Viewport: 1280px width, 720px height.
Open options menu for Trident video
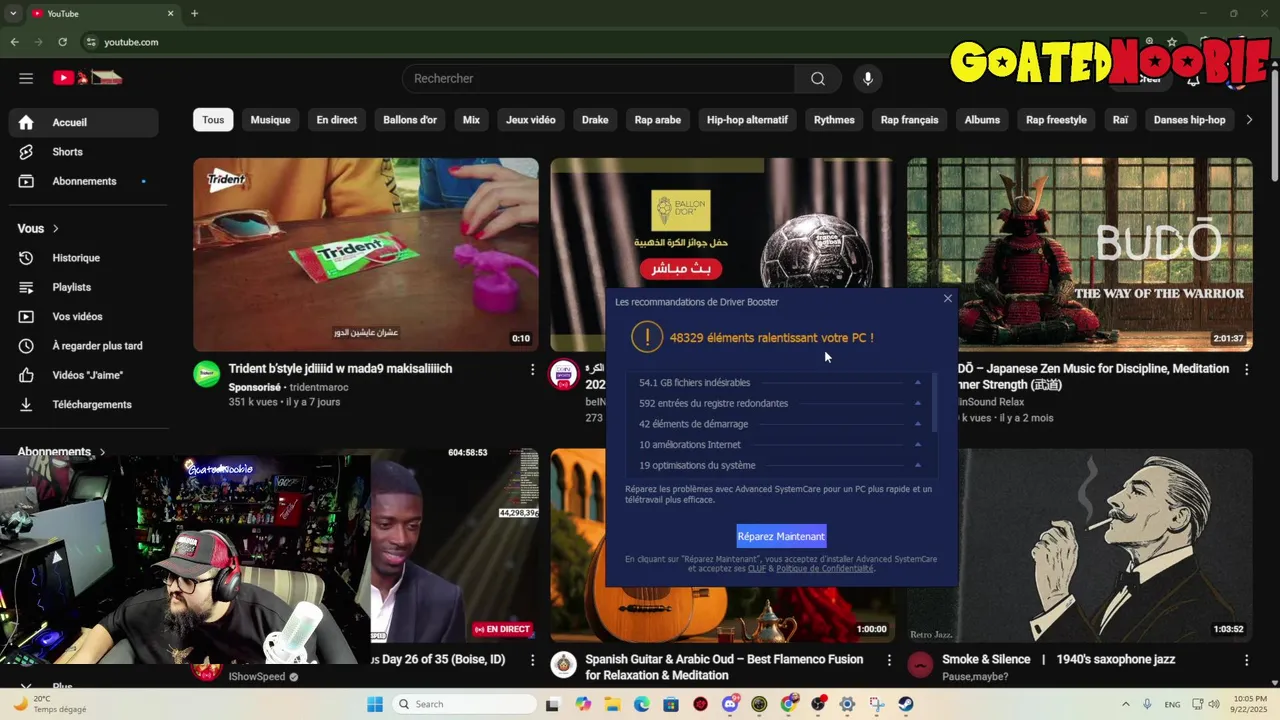point(532,370)
